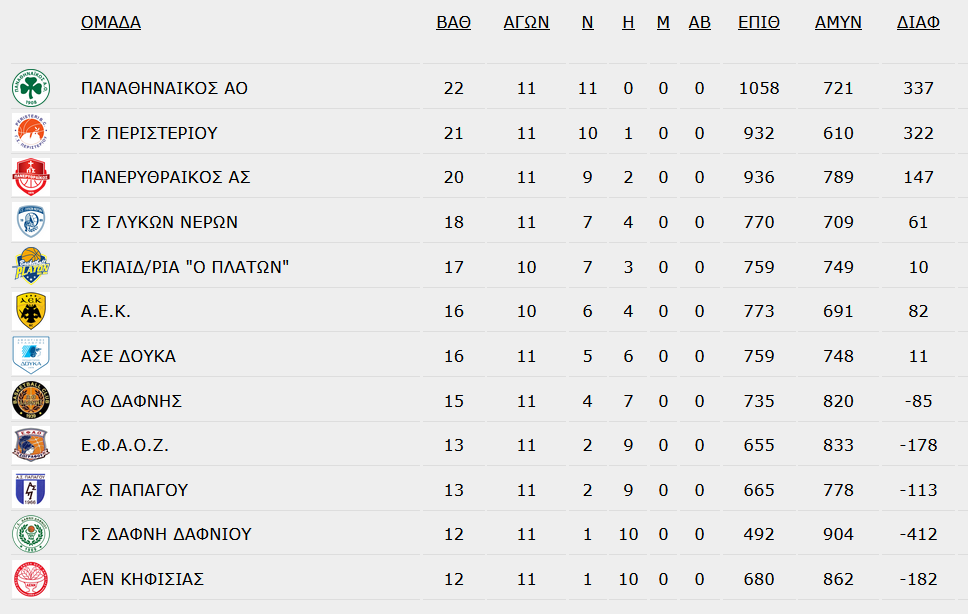Open the ΠΑΝΑΘΗΝΑΪΚΟΣ ΑΟ team name
968x614 pixels.
click(x=164, y=88)
